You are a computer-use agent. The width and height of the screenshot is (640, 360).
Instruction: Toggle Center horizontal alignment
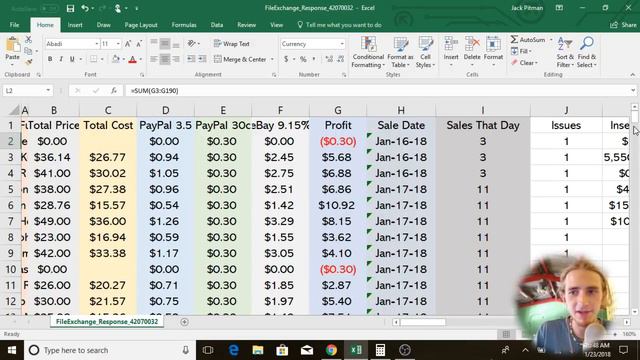[x=165, y=60]
